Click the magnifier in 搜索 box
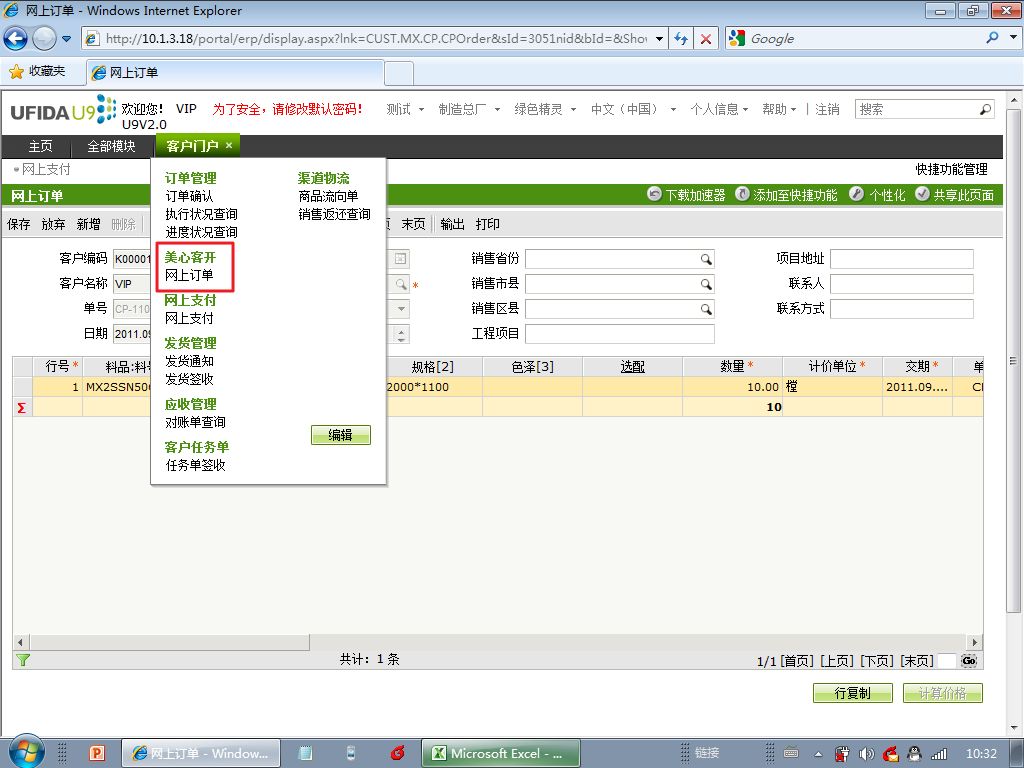 tap(985, 109)
